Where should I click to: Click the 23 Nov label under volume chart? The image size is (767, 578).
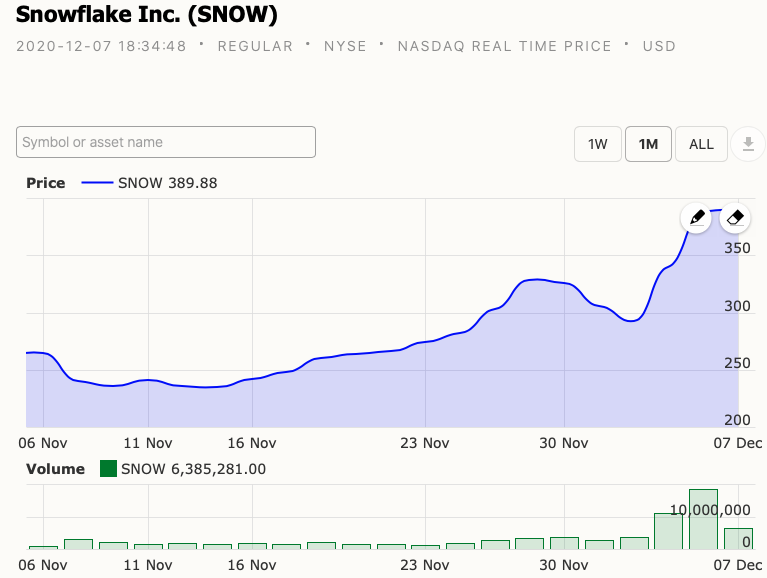point(425,566)
